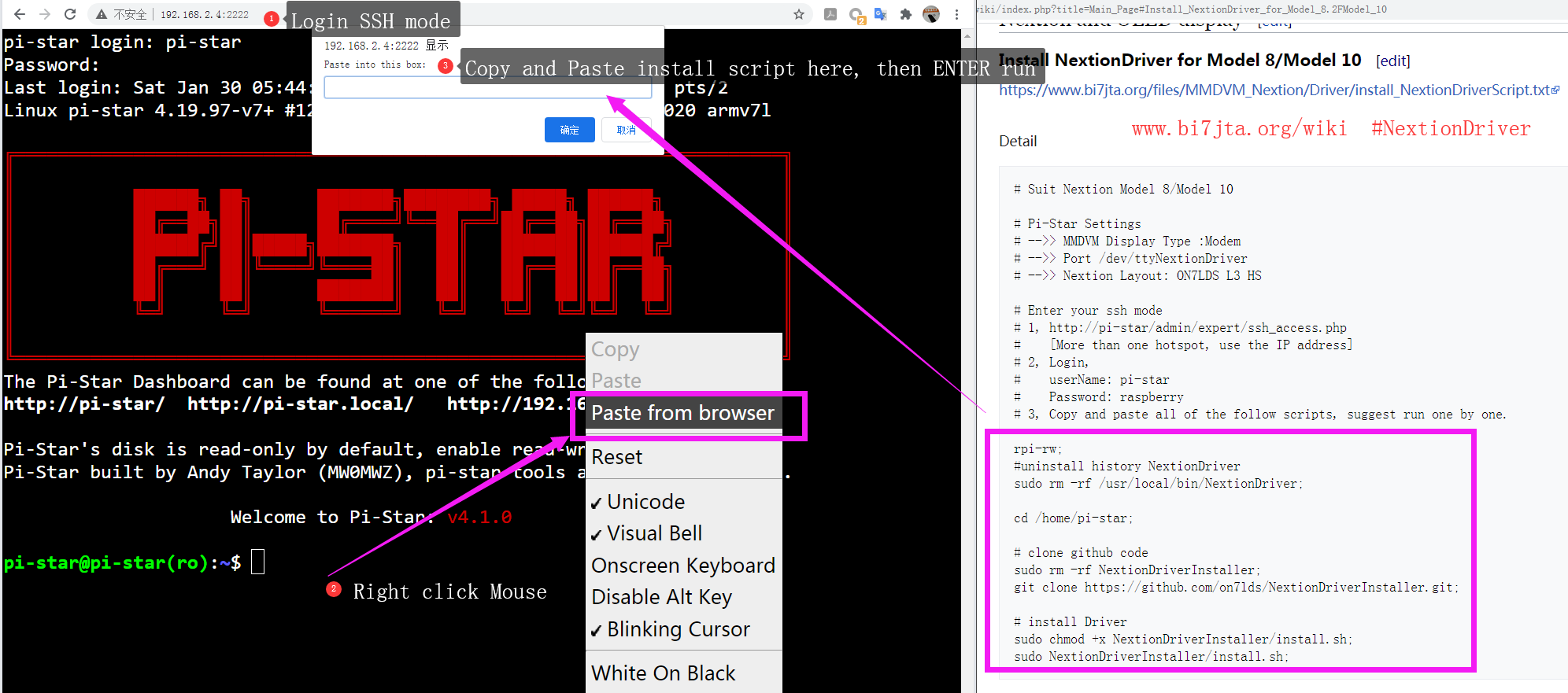Click the not-secure warning icon

pyautogui.click(x=102, y=14)
